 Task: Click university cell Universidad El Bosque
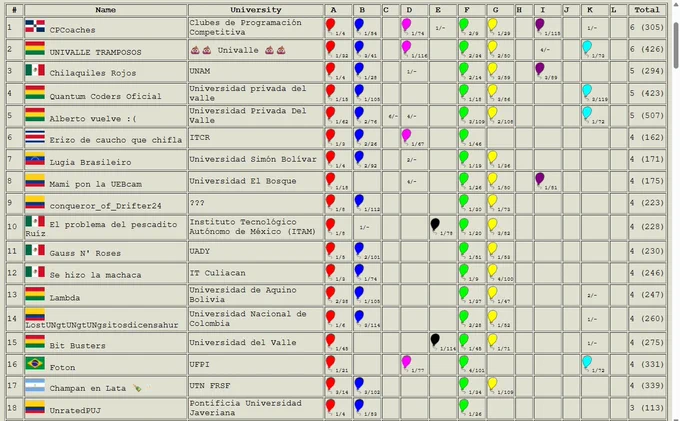tap(256, 181)
